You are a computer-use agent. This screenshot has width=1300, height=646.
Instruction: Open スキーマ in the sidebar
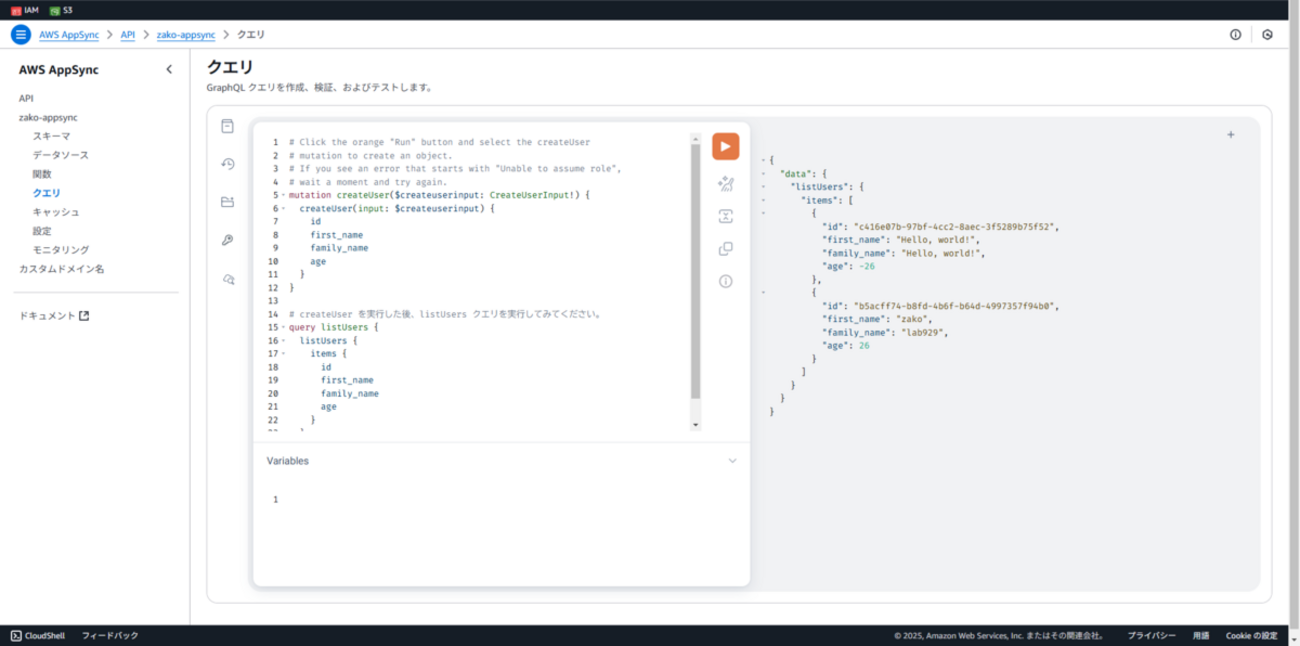click(x=51, y=136)
